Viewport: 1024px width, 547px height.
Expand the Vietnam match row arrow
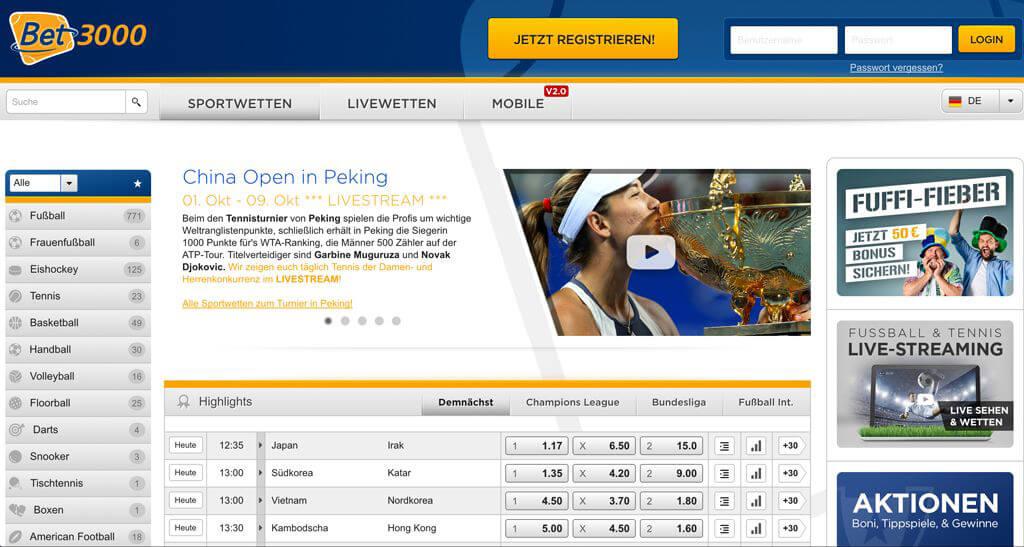[261, 500]
